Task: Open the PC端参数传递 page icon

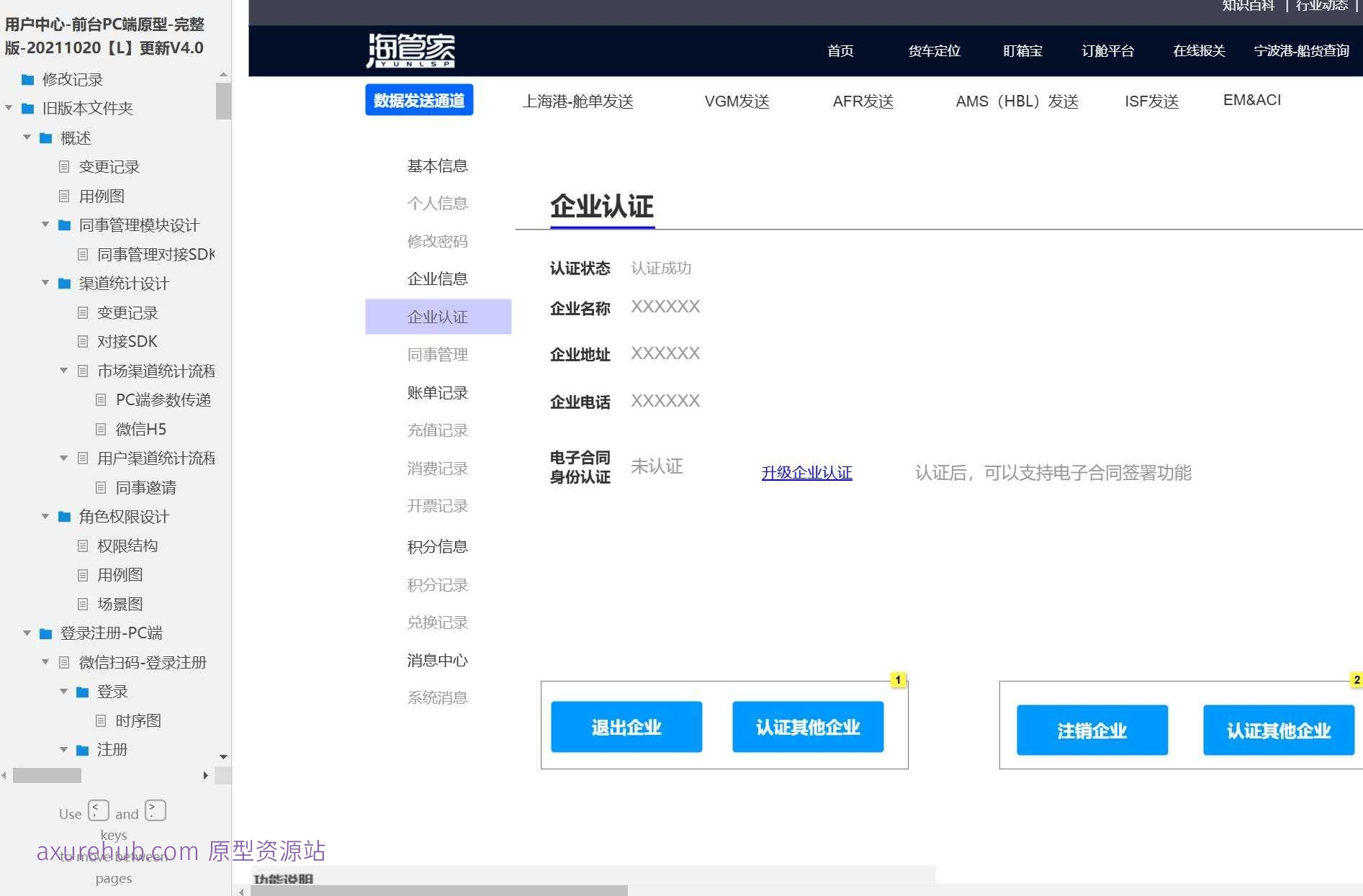Action: click(x=100, y=399)
